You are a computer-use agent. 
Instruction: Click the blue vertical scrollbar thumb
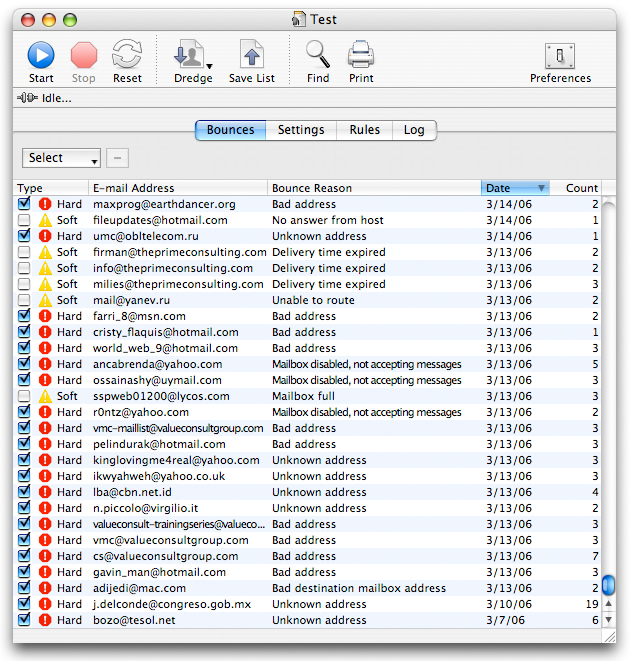[x=608, y=585]
